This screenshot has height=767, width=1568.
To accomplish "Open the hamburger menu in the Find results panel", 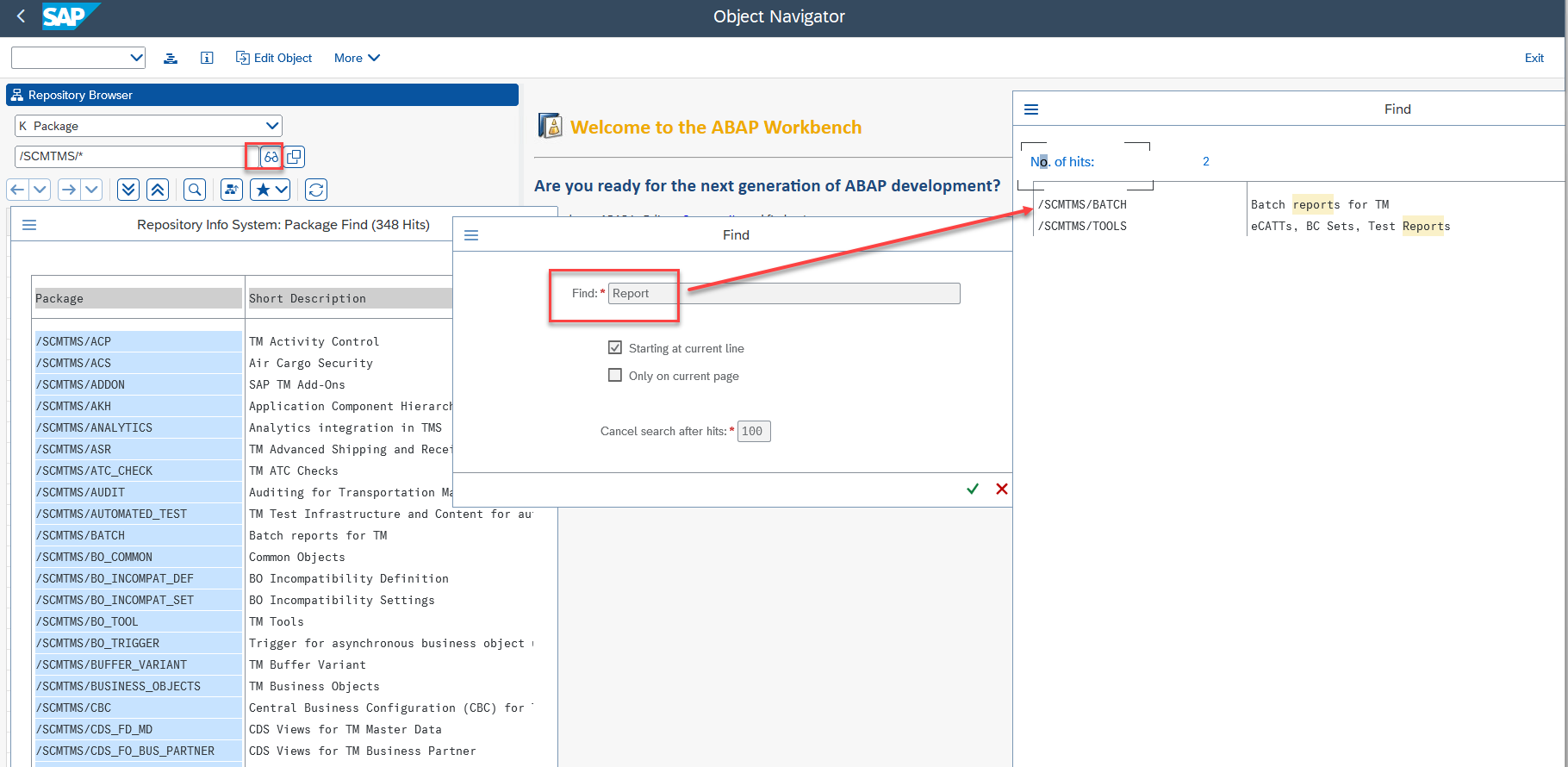I will [1031, 109].
